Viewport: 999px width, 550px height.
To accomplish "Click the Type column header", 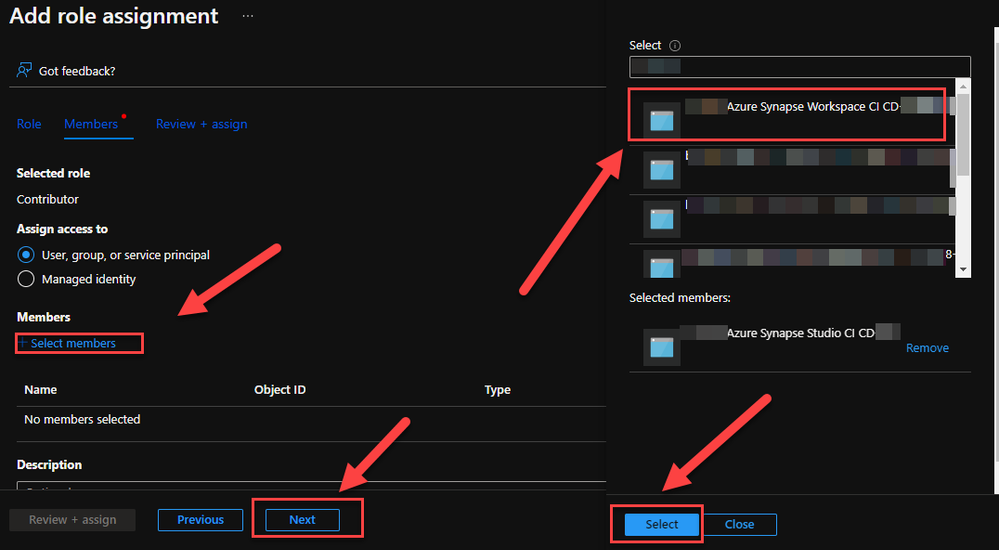I will pos(497,389).
